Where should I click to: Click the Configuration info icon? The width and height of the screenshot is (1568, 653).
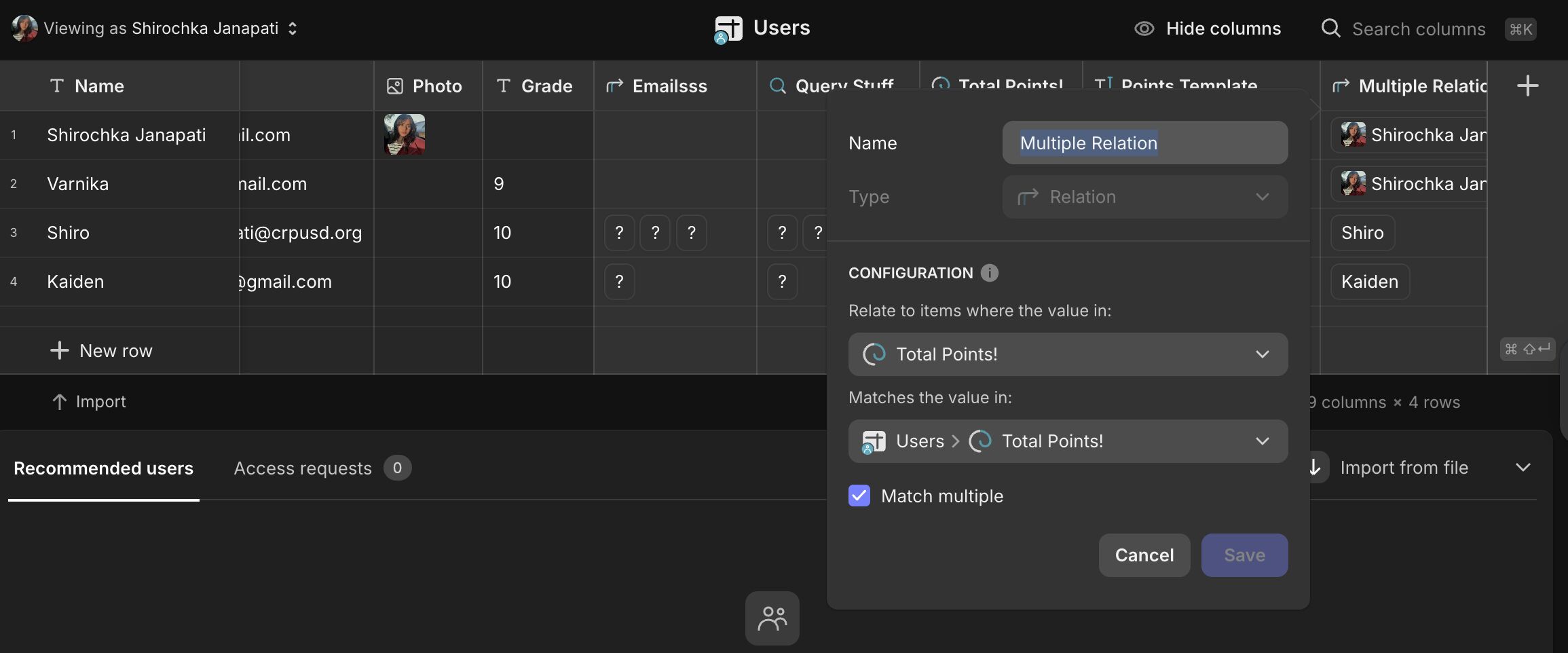990,273
